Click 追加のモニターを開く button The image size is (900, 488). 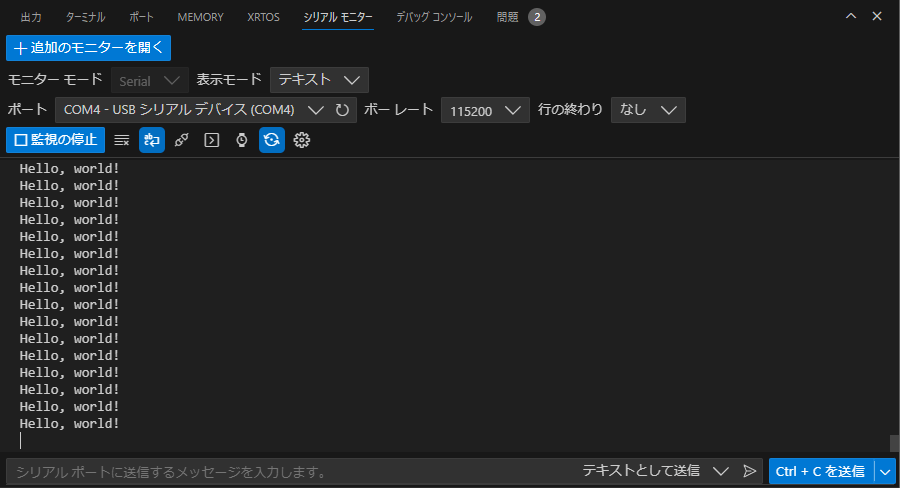88,48
